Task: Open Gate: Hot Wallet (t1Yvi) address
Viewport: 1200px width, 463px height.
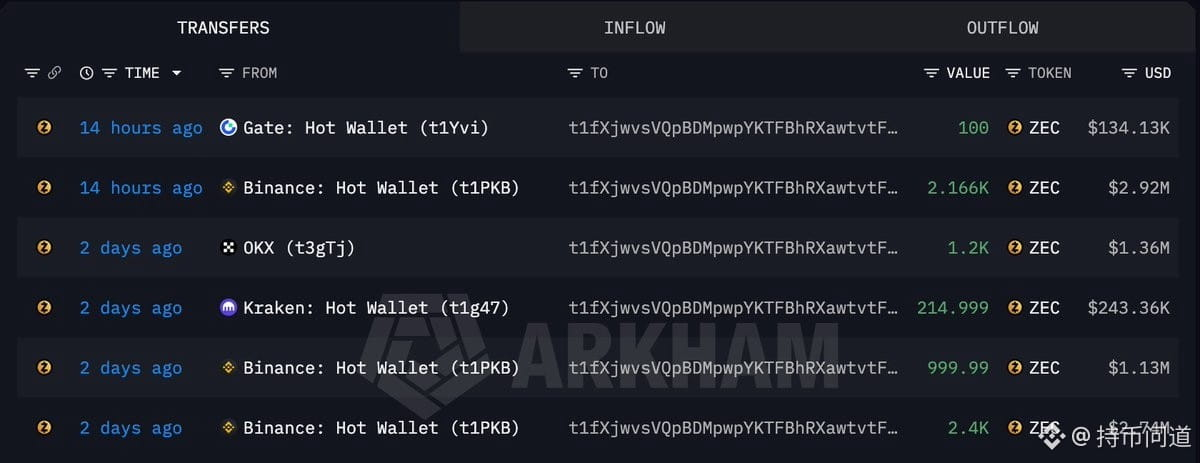Action: click(x=366, y=128)
